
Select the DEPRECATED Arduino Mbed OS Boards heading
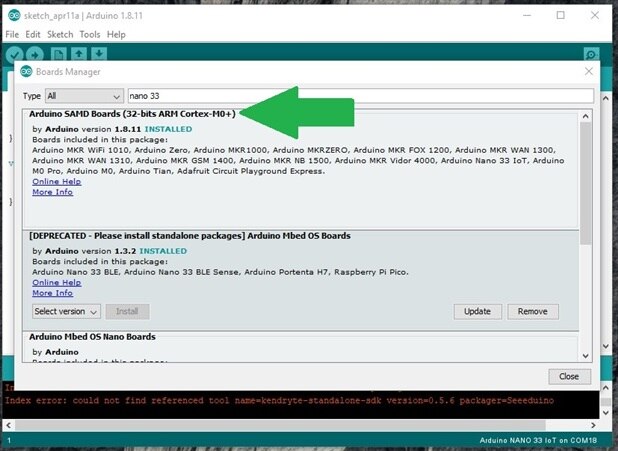(x=190, y=236)
